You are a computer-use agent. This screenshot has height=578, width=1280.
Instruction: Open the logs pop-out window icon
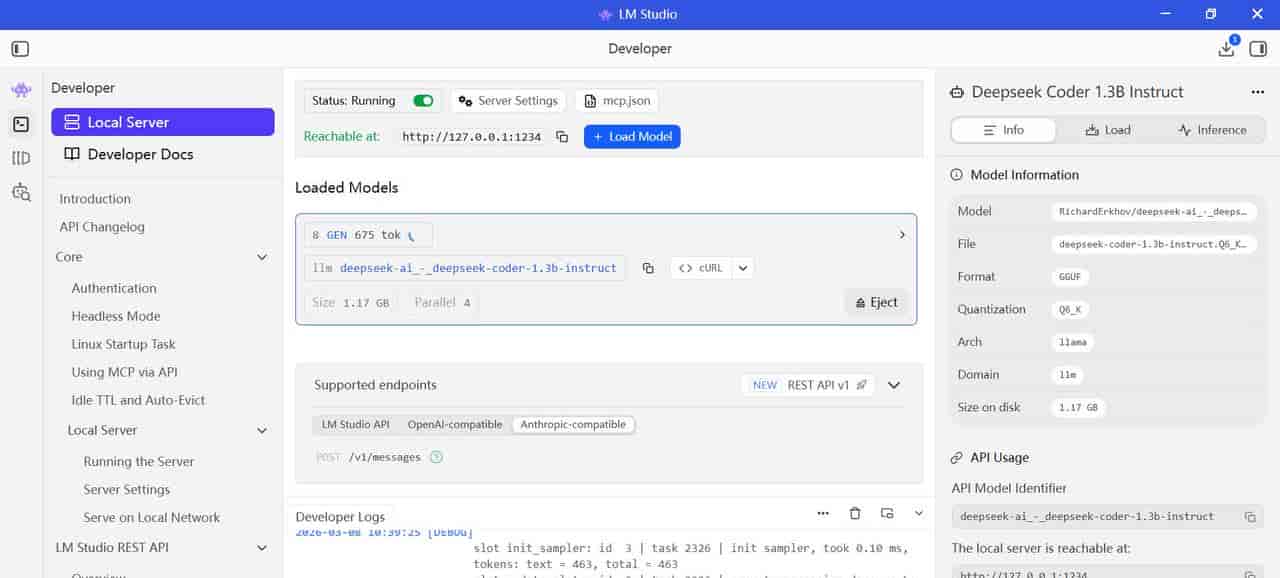tap(887, 513)
